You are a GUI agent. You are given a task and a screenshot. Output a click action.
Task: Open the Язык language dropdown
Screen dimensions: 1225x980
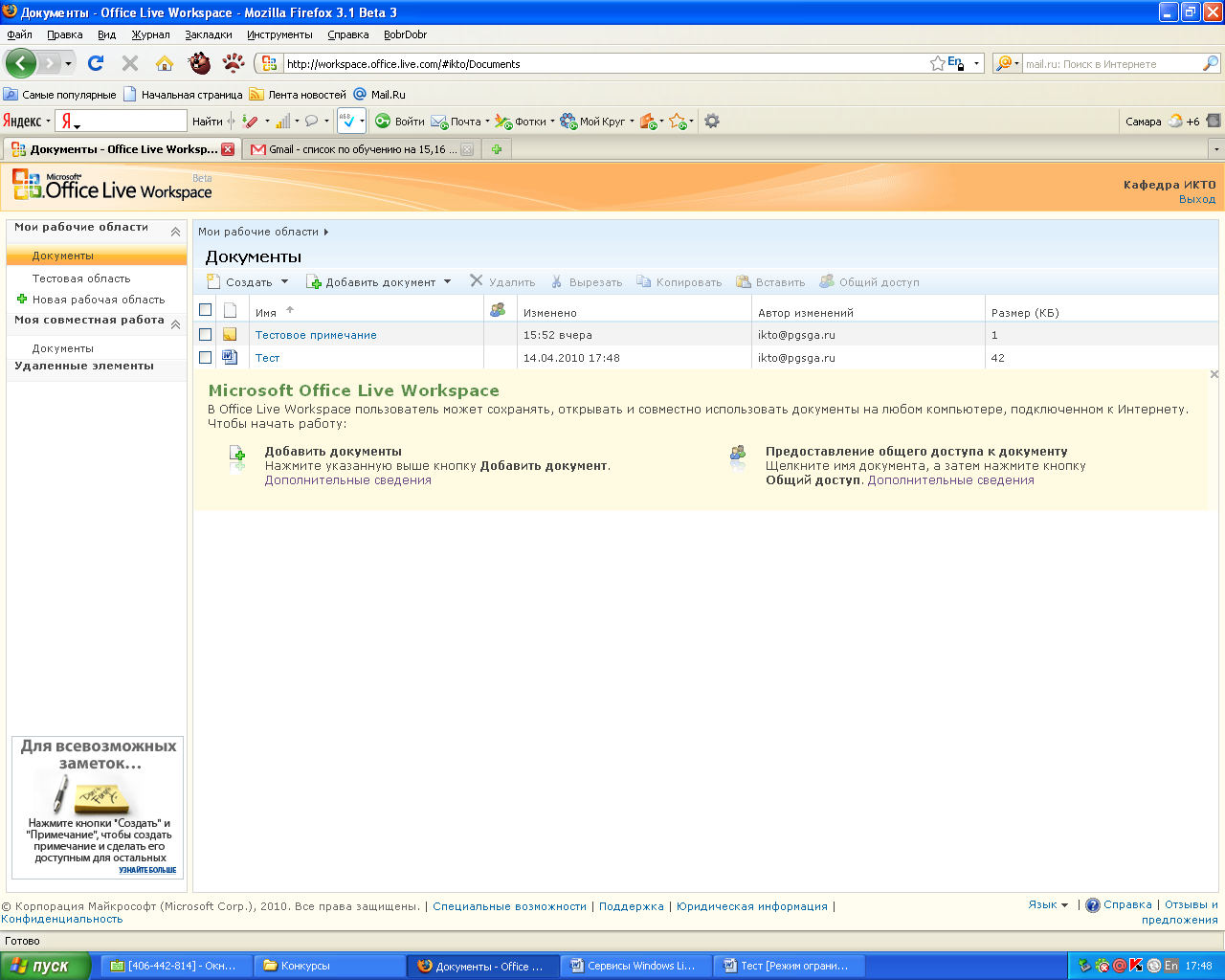pos(1048,904)
